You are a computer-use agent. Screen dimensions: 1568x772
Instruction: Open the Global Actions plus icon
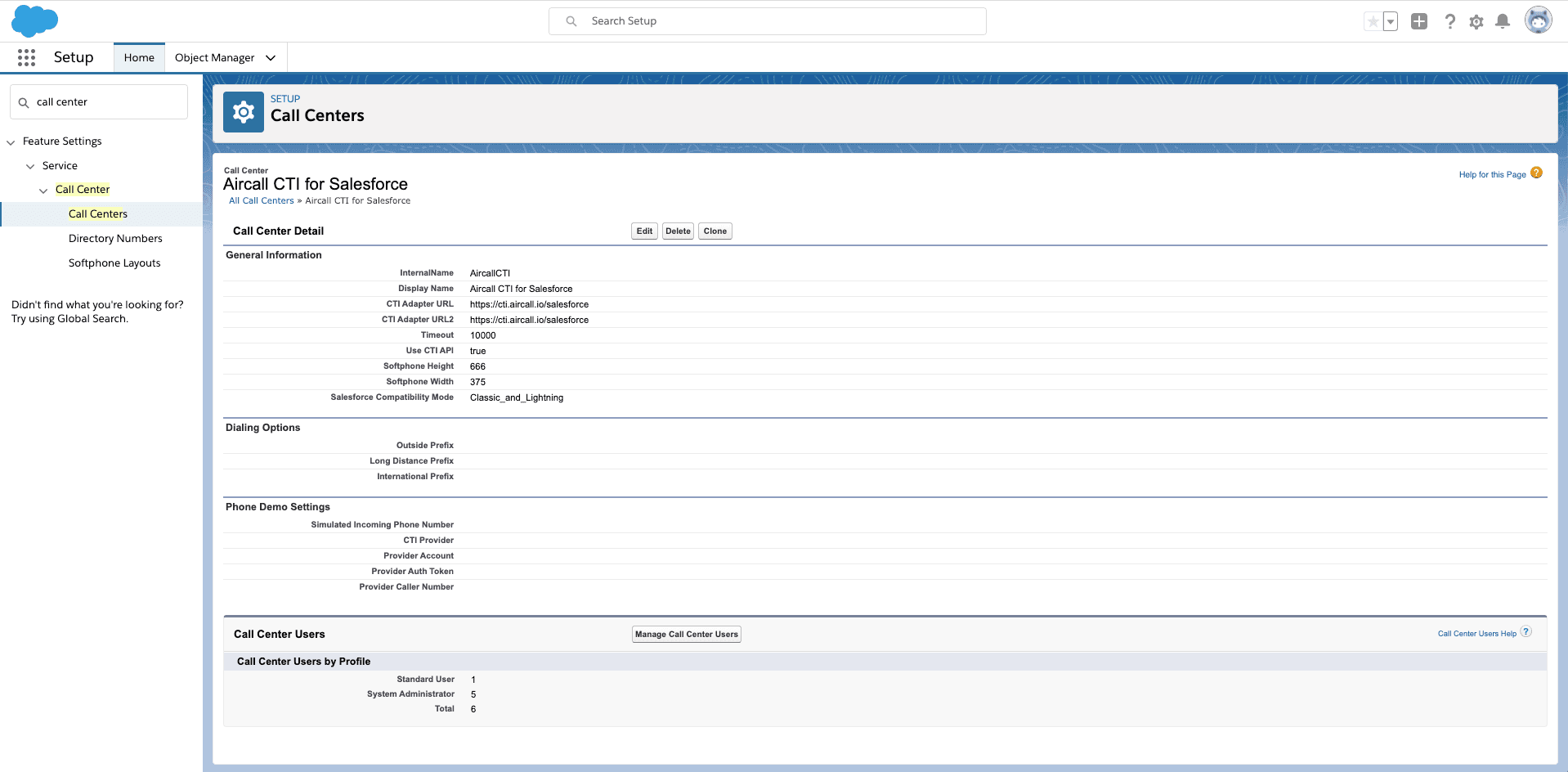[x=1419, y=22]
